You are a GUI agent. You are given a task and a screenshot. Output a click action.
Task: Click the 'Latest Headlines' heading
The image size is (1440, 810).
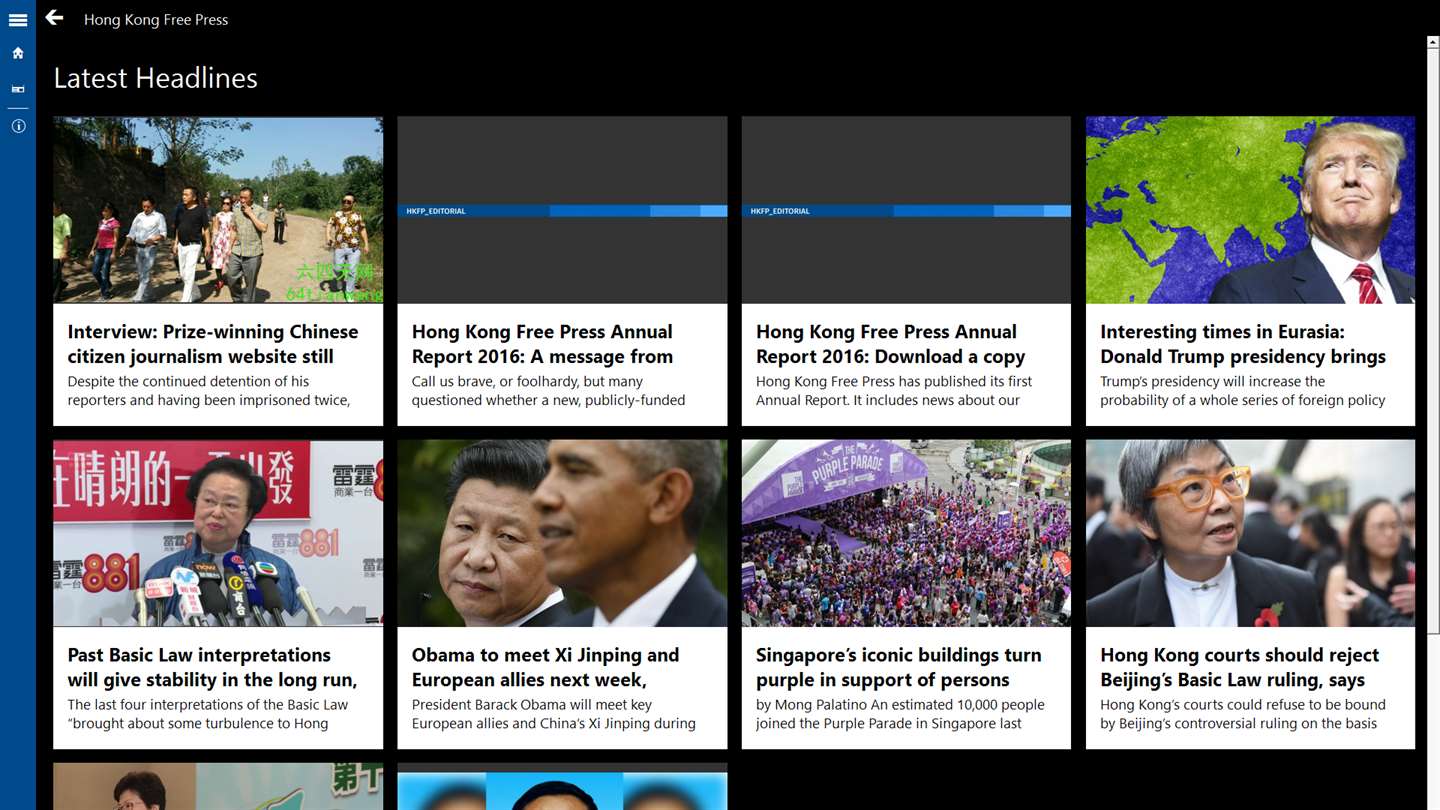click(155, 78)
